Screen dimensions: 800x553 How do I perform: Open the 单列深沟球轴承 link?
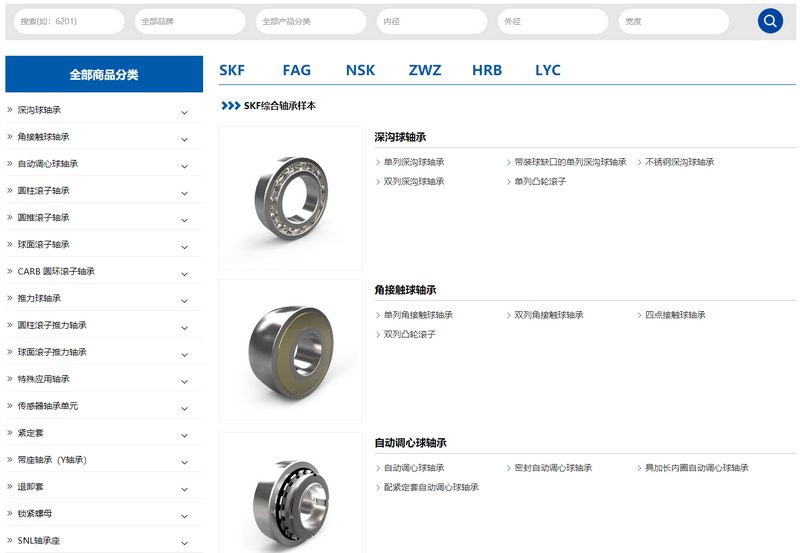(x=414, y=162)
